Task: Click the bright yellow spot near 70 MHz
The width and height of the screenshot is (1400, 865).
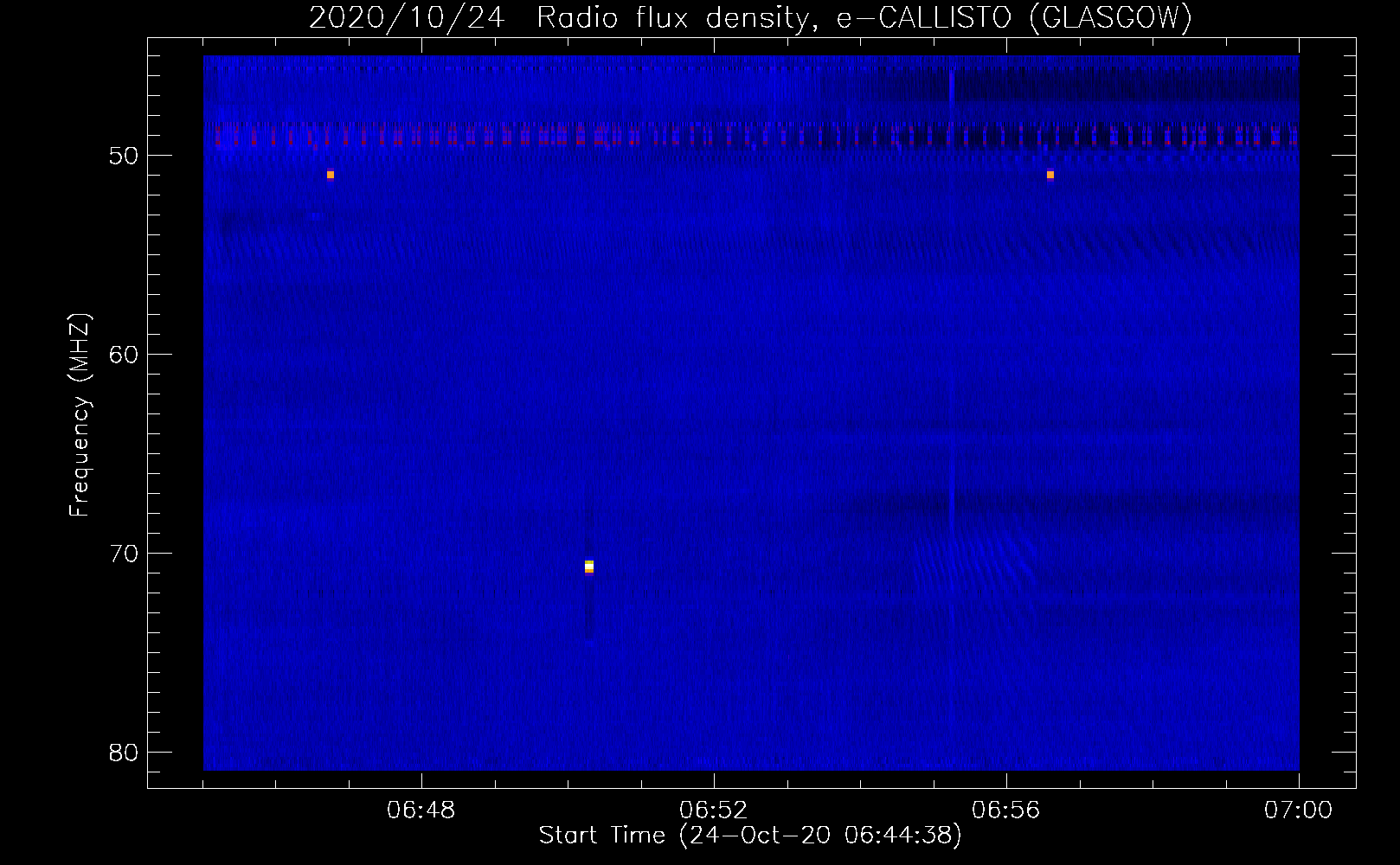Action: coord(589,567)
